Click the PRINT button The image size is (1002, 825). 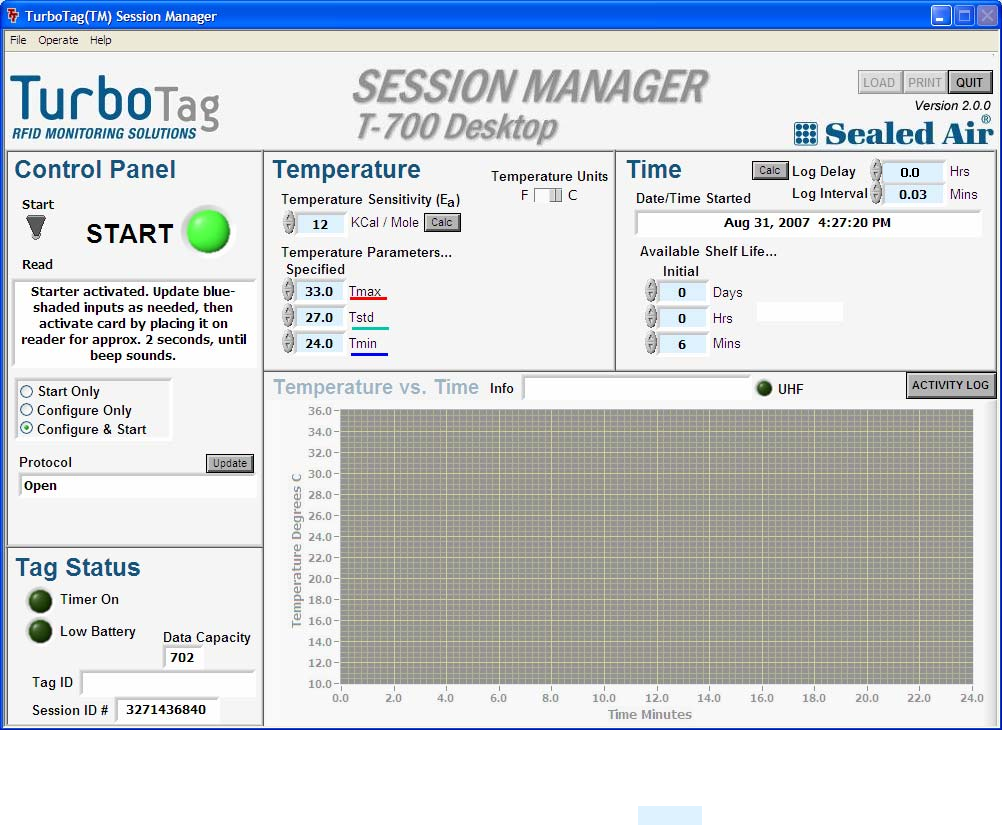[x=925, y=82]
